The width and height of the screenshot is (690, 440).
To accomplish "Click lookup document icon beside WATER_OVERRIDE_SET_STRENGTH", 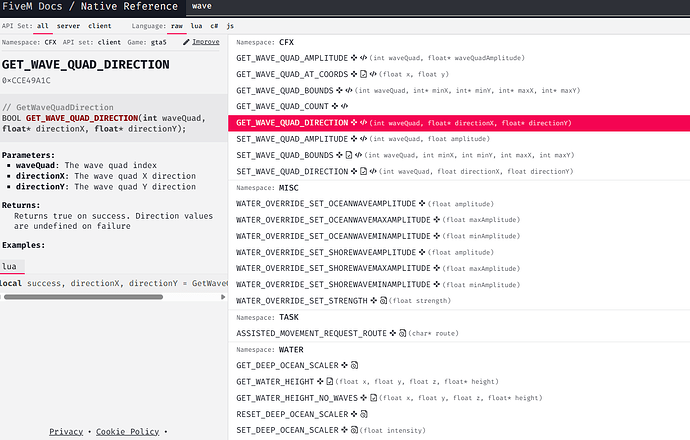I will coord(383,301).
